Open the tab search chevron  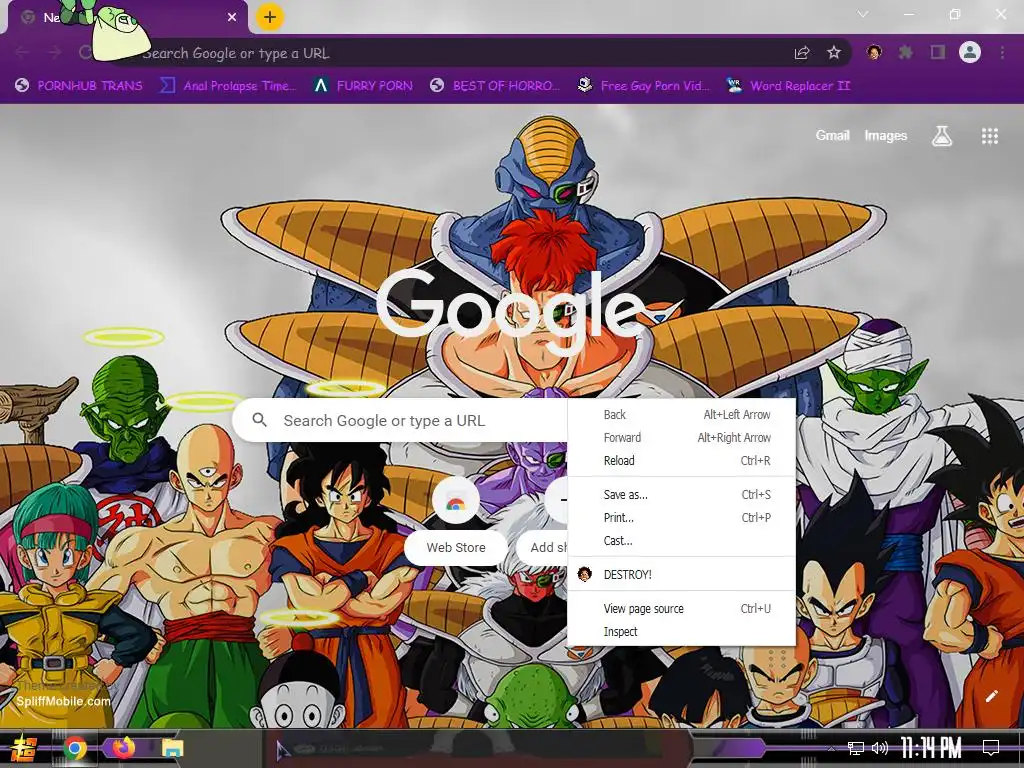[863, 14]
